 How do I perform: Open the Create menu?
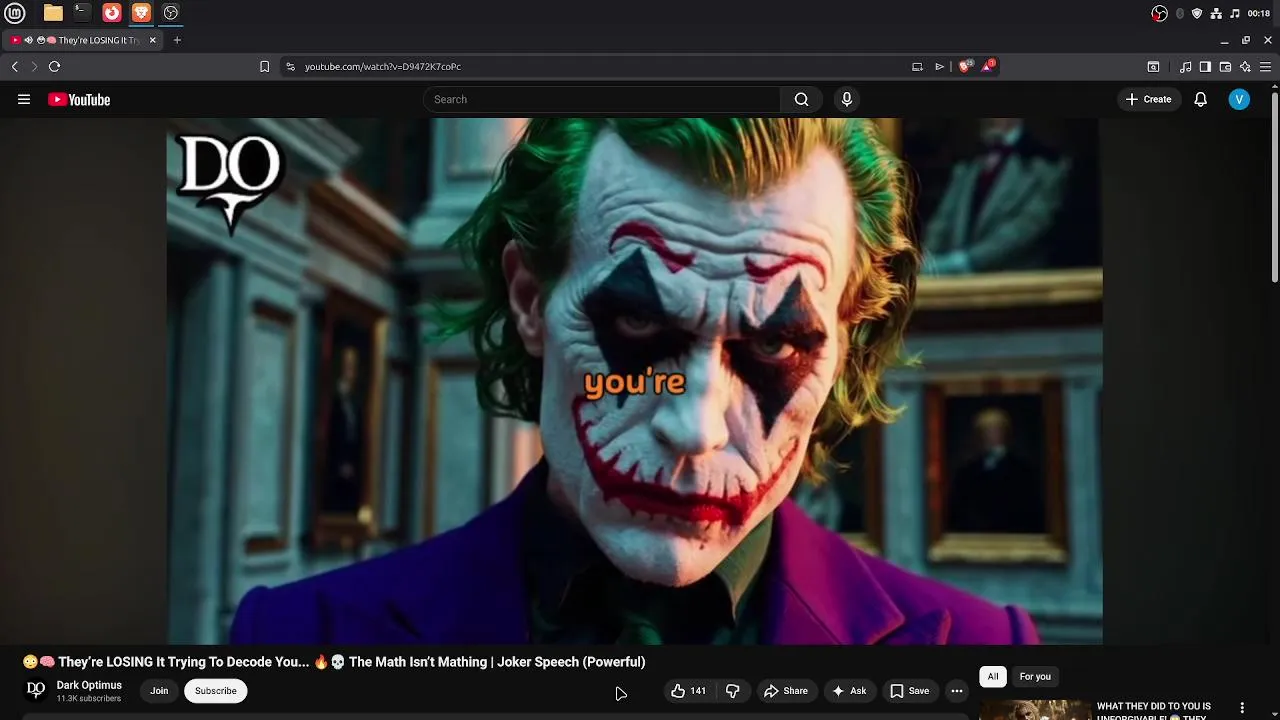(x=1148, y=100)
